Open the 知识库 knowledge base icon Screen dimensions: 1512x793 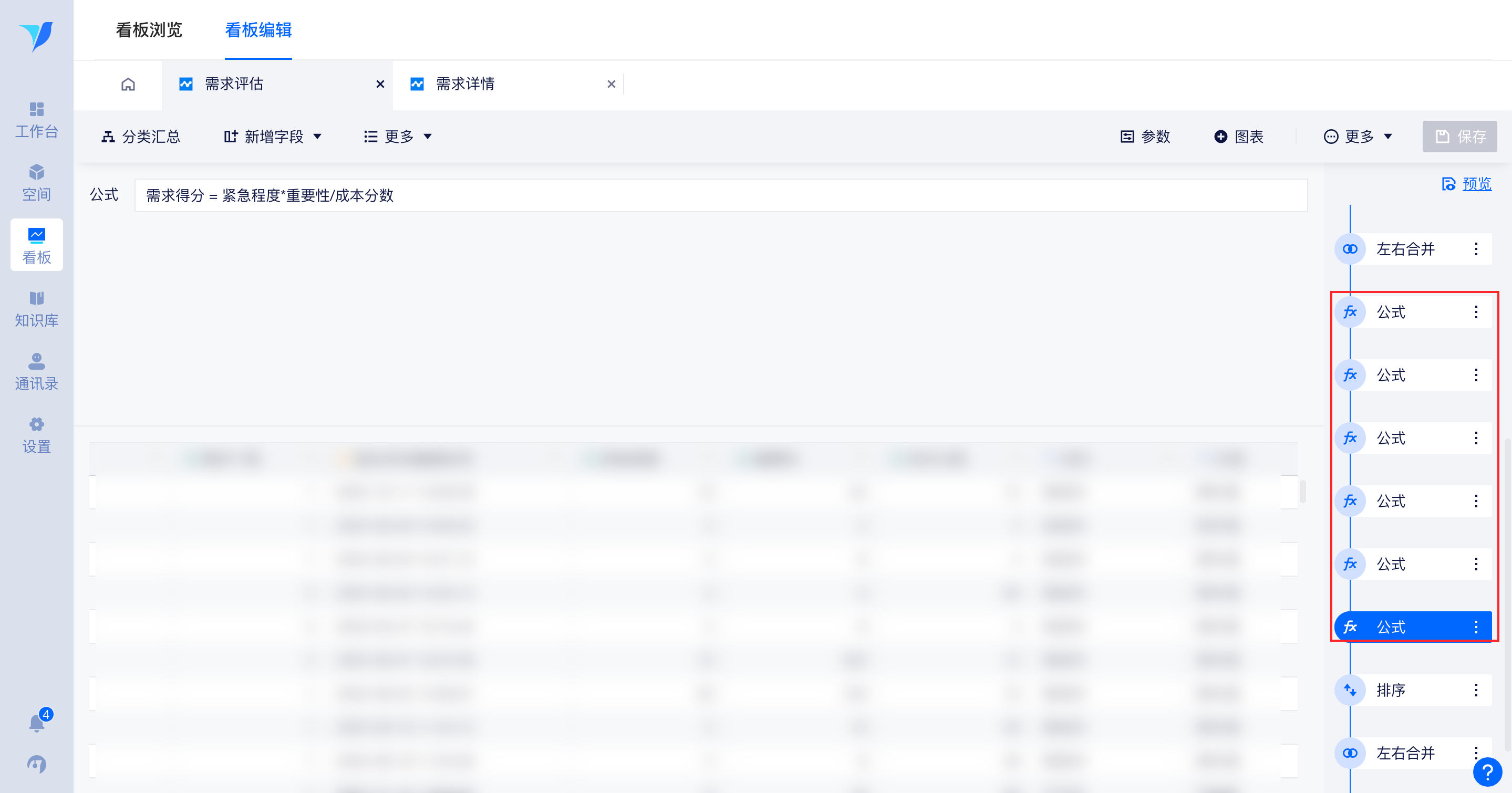click(36, 309)
